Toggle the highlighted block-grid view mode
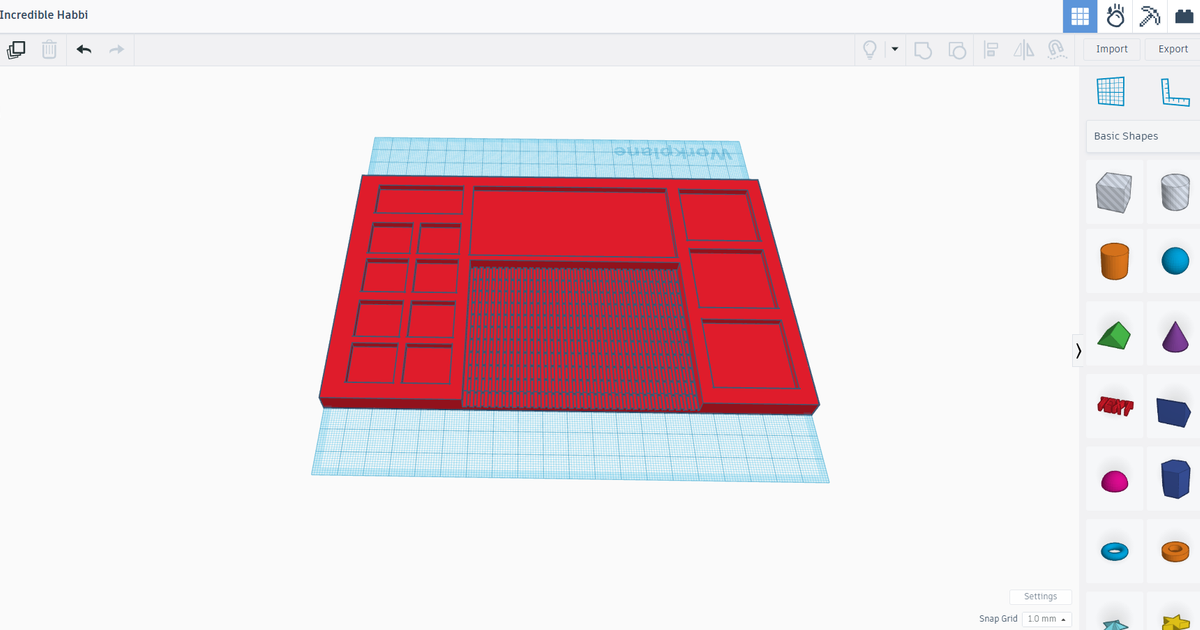The width and height of the screenshot is (1200, 630). [1079, 16]
